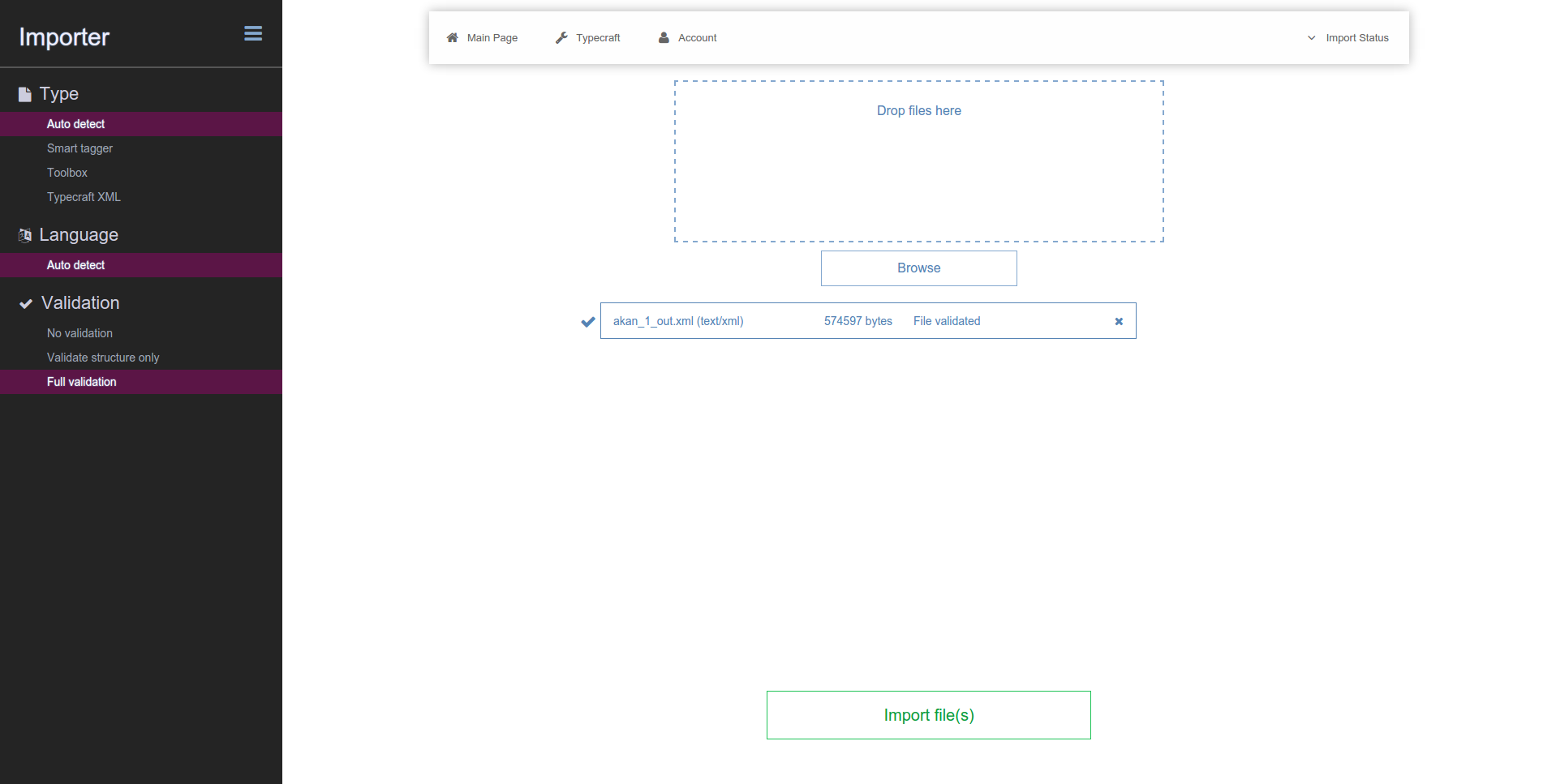Click the Browse button
Image resolution: width=1556 pixels, height=784 pixels.
pos(919,268)
